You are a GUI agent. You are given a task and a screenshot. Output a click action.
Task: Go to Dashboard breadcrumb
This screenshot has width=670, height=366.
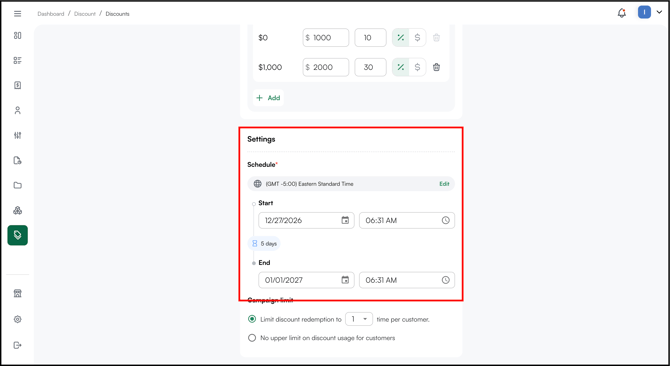[x=51, y=14]
